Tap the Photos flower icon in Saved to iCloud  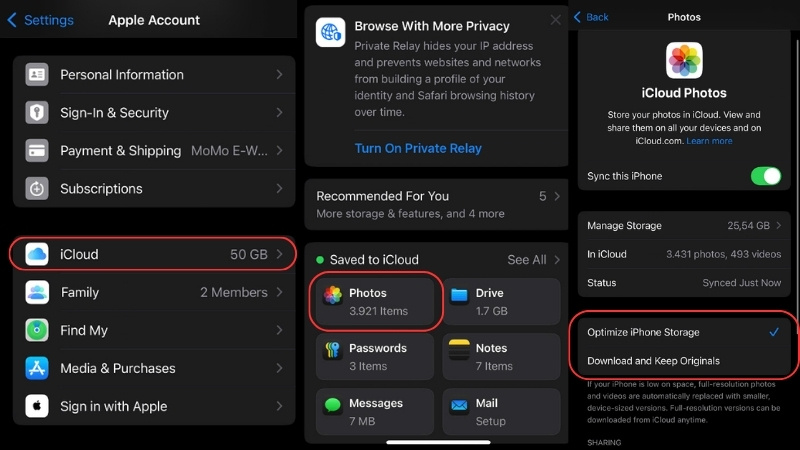[x=333, y=295]
